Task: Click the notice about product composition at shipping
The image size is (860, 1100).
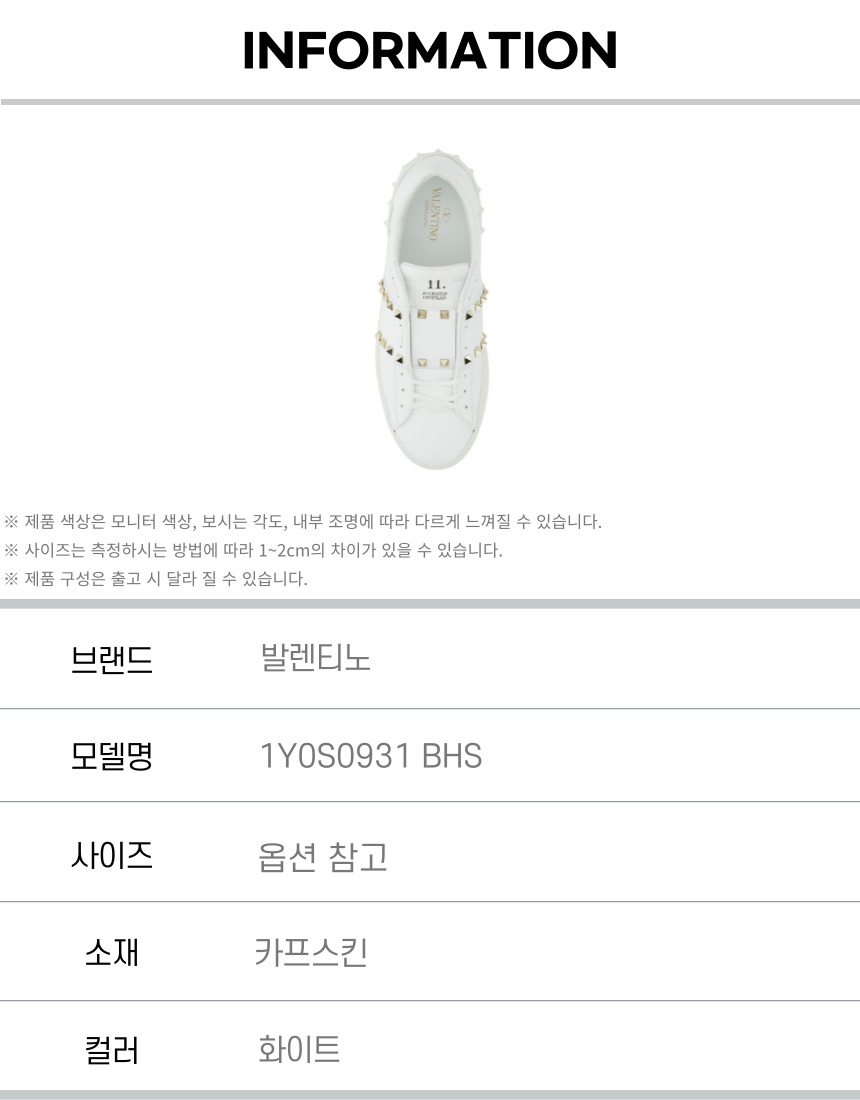Action: point(156,578)
